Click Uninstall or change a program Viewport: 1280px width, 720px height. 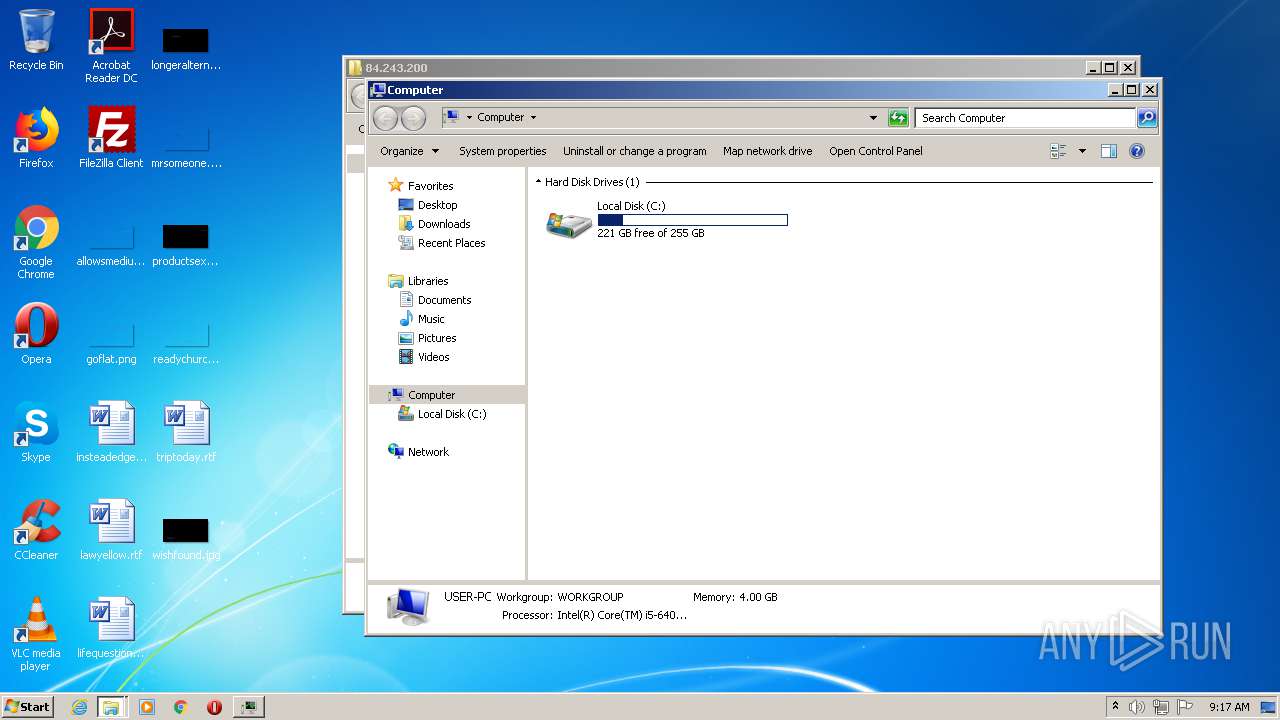tap(634, 151)
